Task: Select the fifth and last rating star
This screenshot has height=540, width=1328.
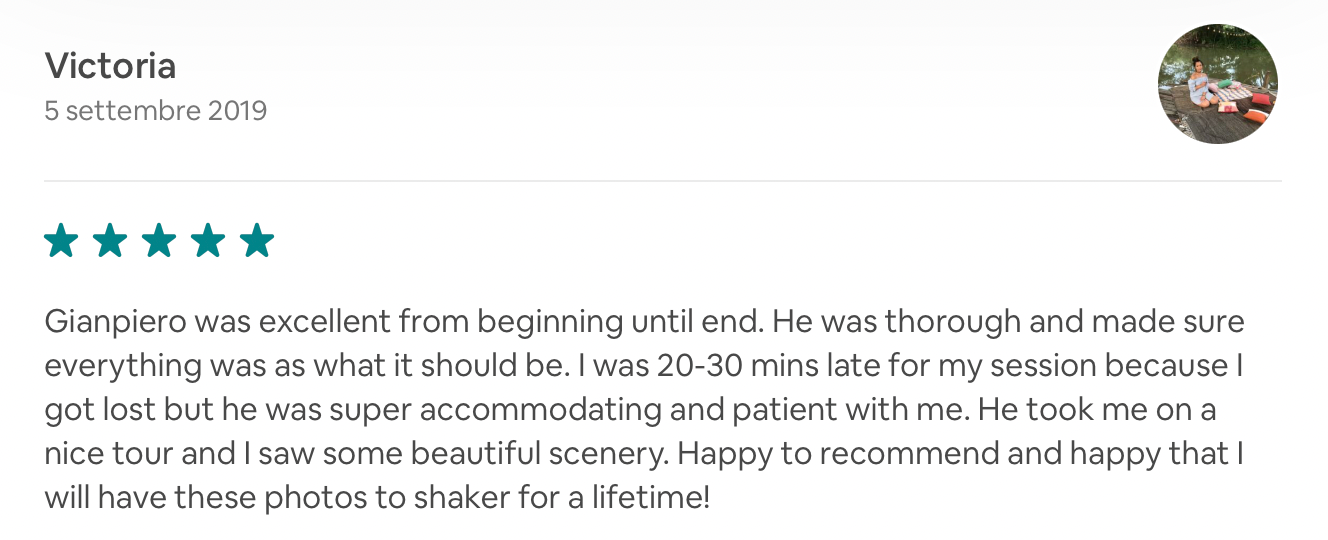Action: [x=257, y=241]
